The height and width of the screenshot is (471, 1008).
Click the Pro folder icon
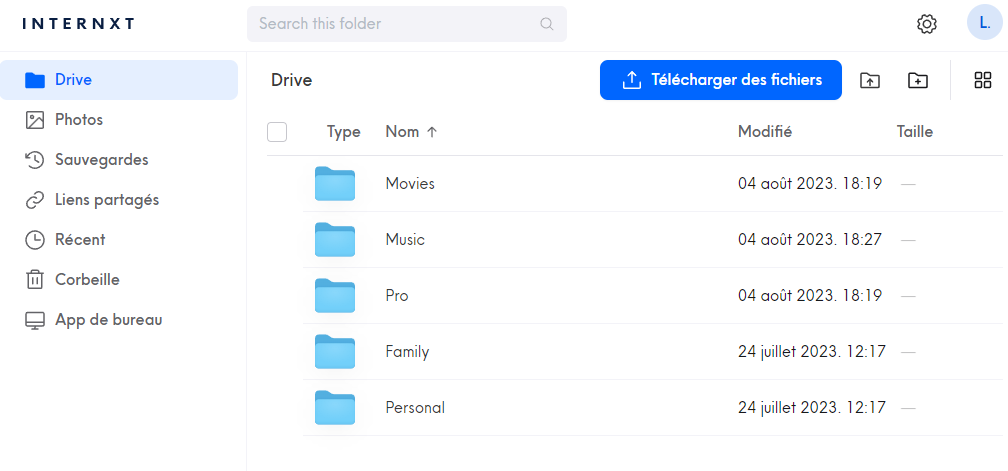coord(335,296)
